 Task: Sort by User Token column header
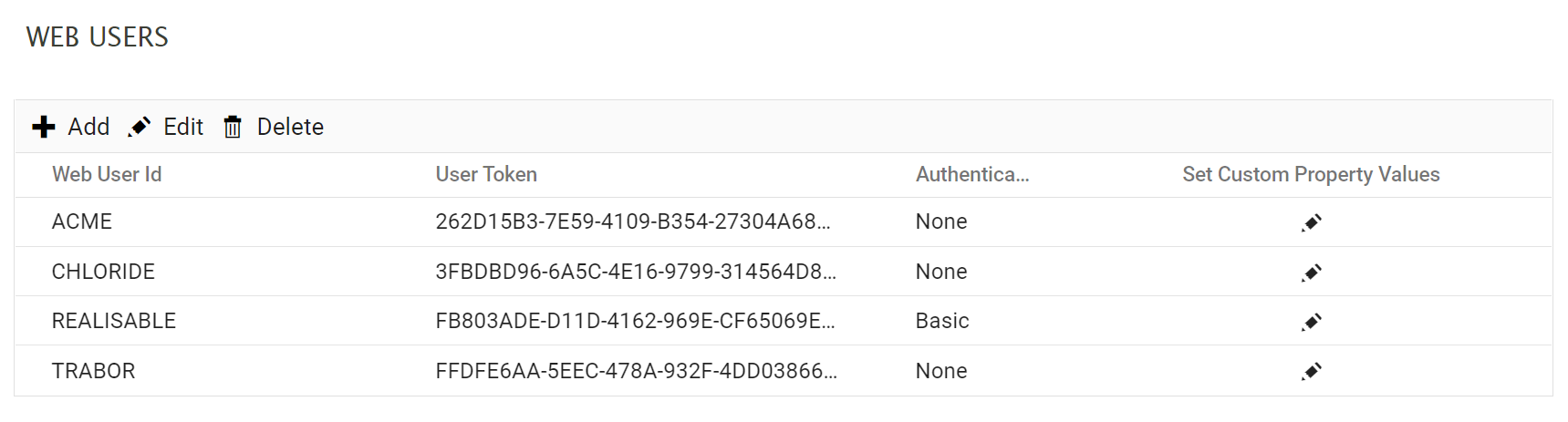[x=486, y=174]
